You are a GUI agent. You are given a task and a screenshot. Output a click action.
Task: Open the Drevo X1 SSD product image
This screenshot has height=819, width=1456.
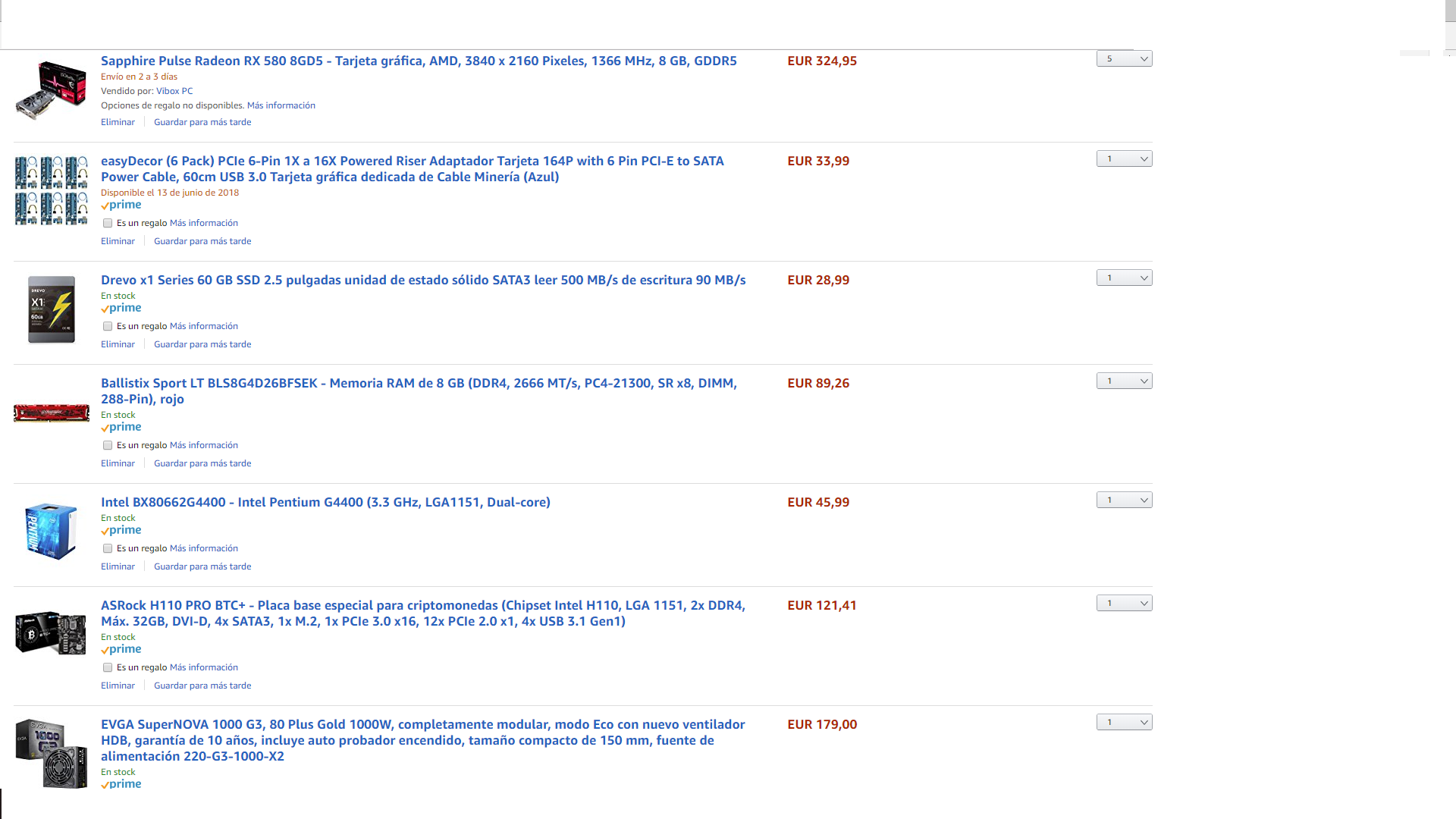coord(52,309)
